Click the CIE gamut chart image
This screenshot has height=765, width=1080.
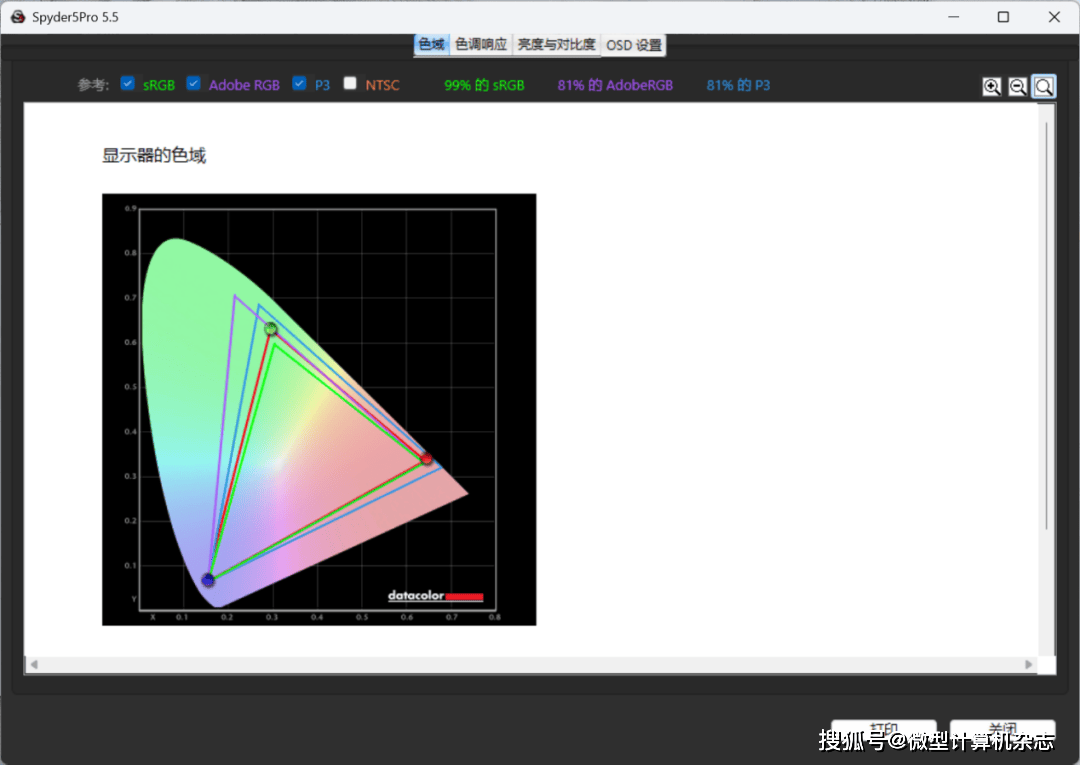(319, 410)
